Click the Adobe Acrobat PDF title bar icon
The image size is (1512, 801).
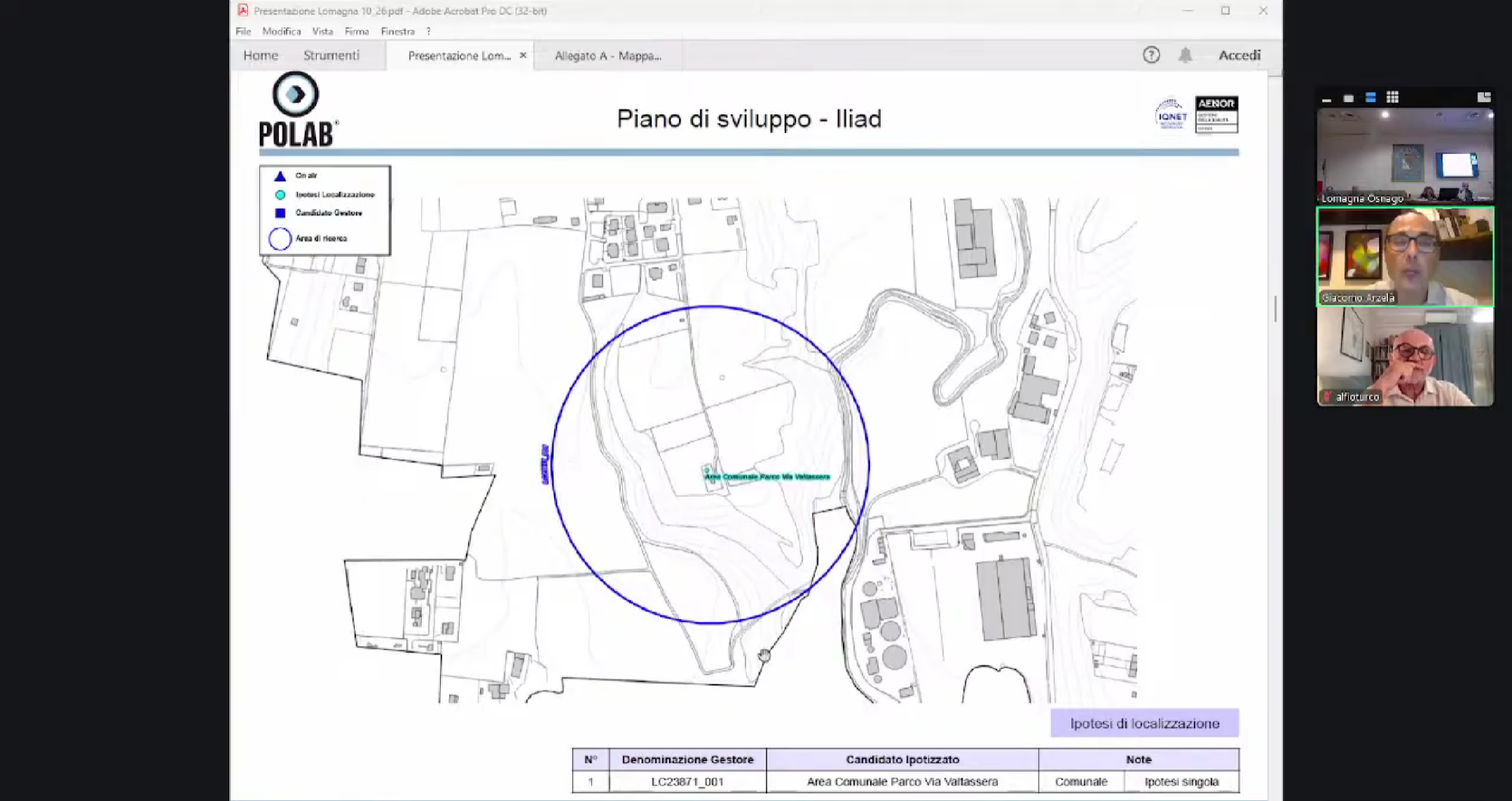tap(243, 11)
